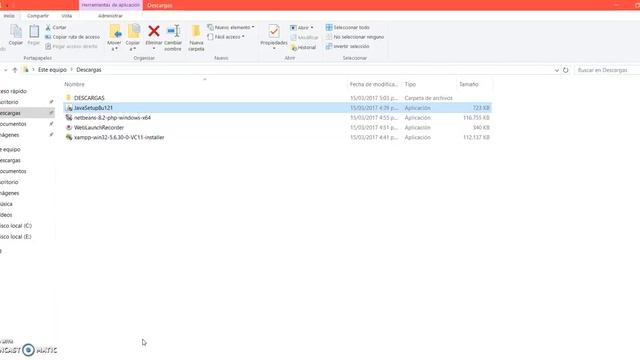Viewport: 640px width, 360px height.
Task: Sort by Tipo column header
Action: pos(410,84)
